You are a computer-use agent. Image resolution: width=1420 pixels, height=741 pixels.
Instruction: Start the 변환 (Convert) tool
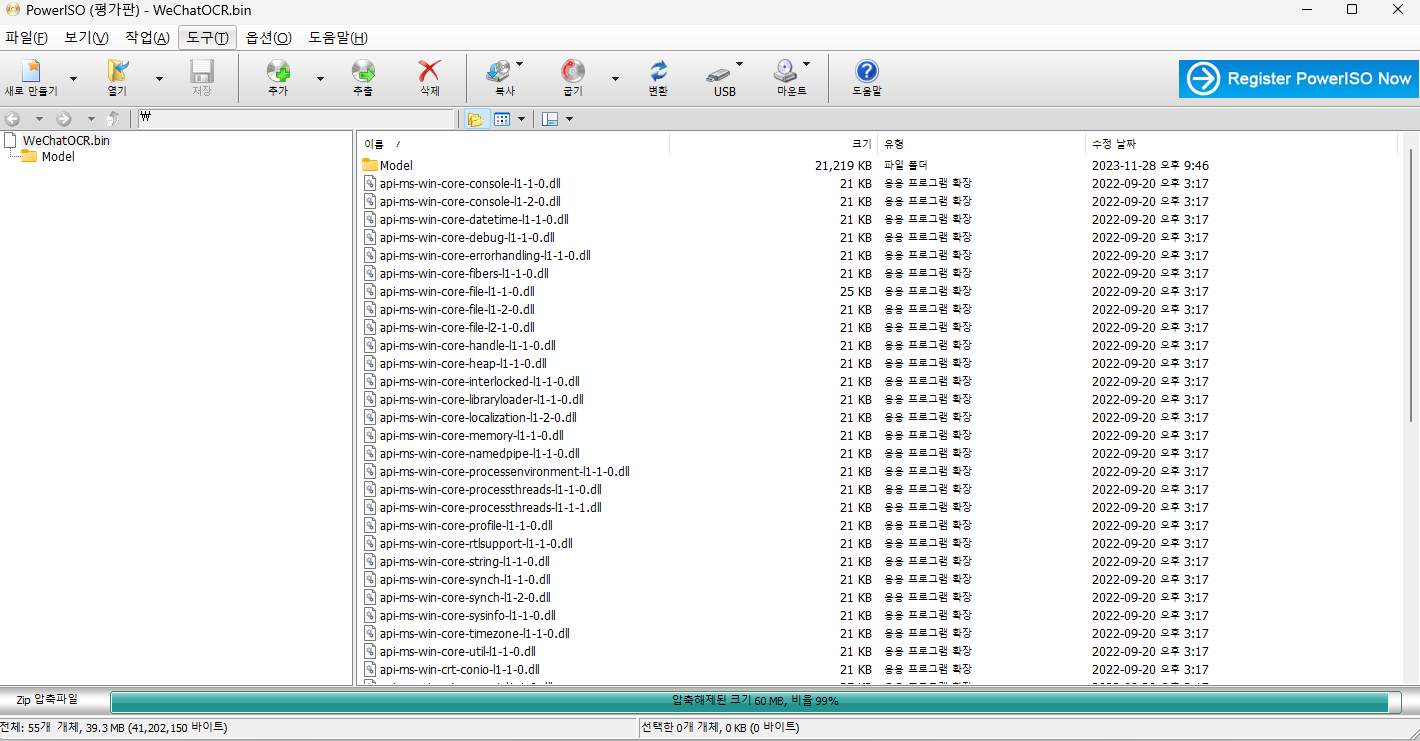pos(658,77)
